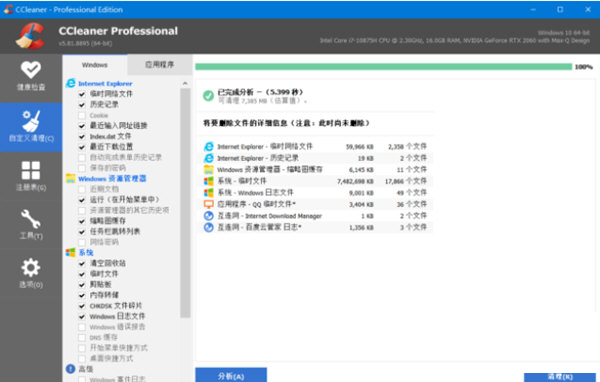Uncheck Index.dat 文件 checkbox
This screenshot has width=600, height=382.
(x=82, y=136)
